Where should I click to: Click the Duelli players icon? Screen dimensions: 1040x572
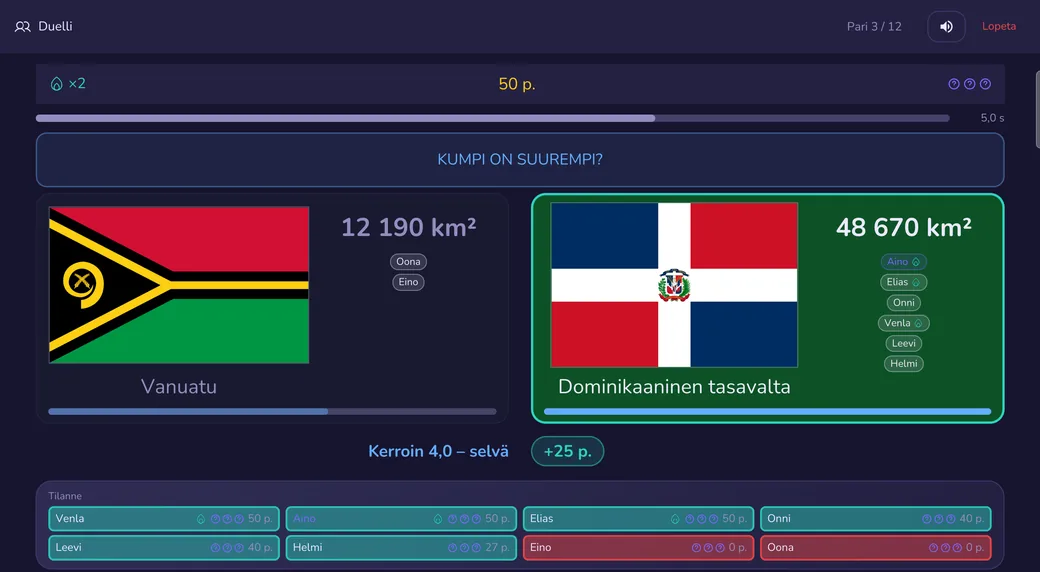pos(23,27)
